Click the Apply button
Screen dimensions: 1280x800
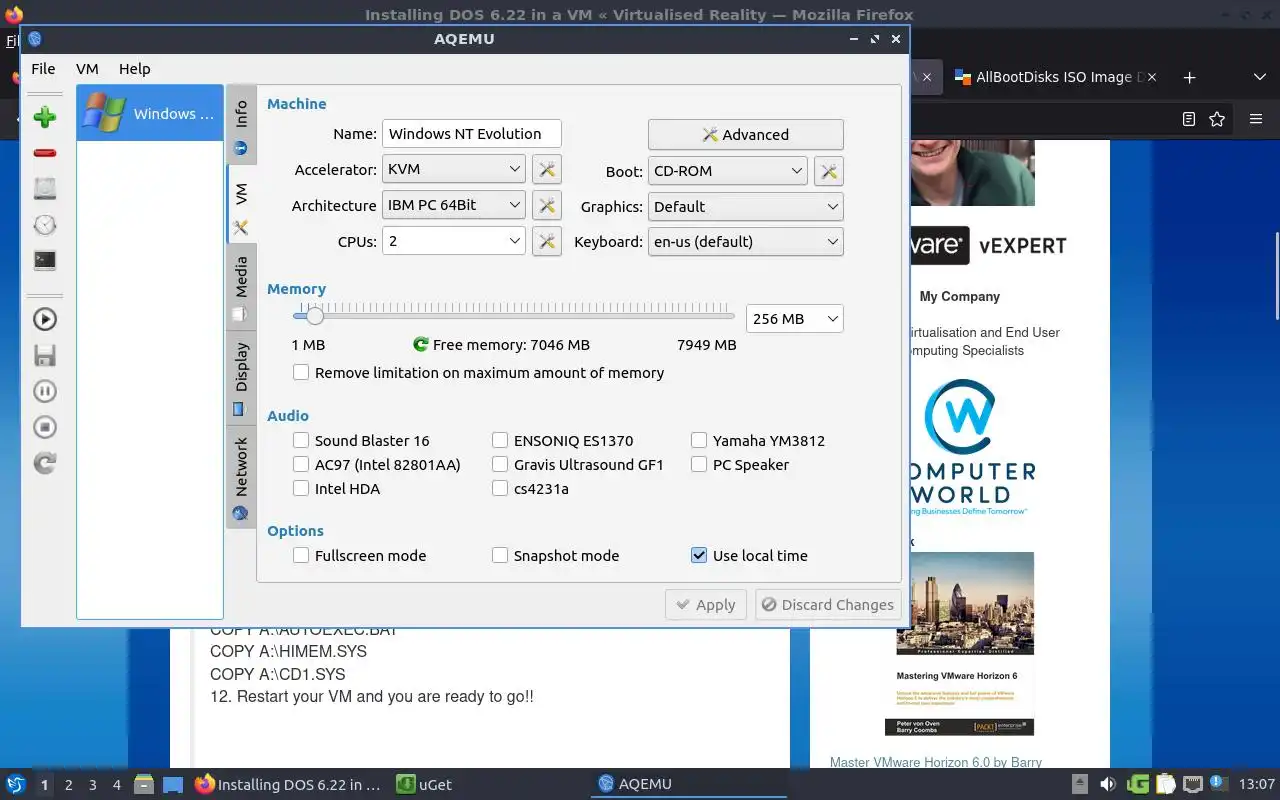pos(706,605)
